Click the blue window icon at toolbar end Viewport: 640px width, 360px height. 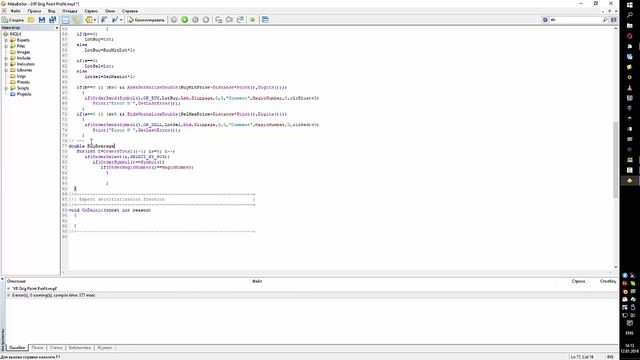tap(265, 20)
